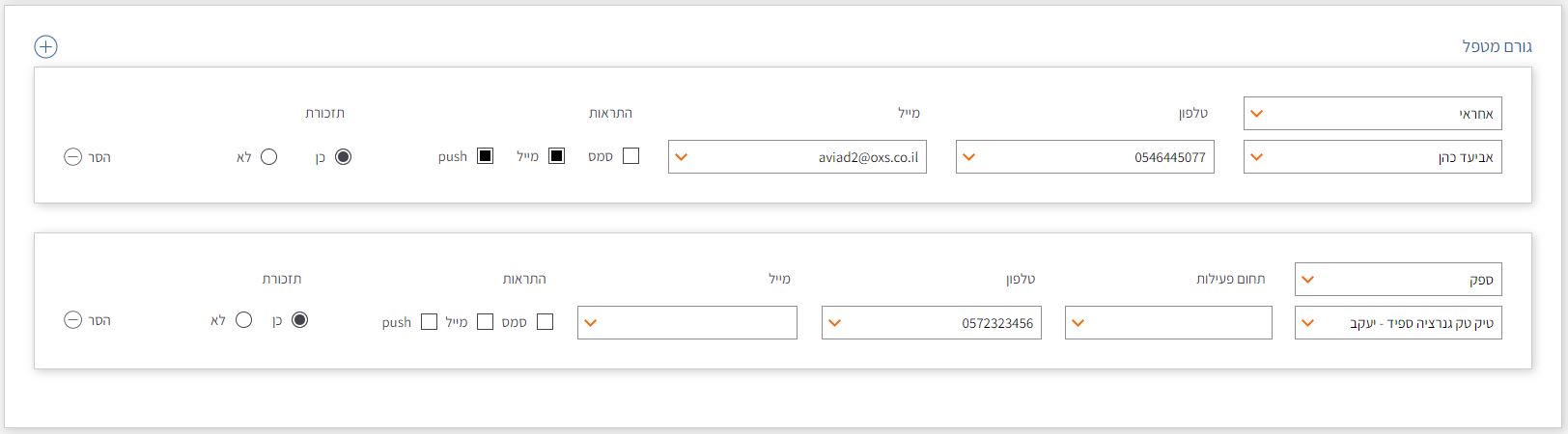This screenshot has height=434, width=1568.
Task: Check the מייל checkbox in supplier row
Action: tap(485, 322)
